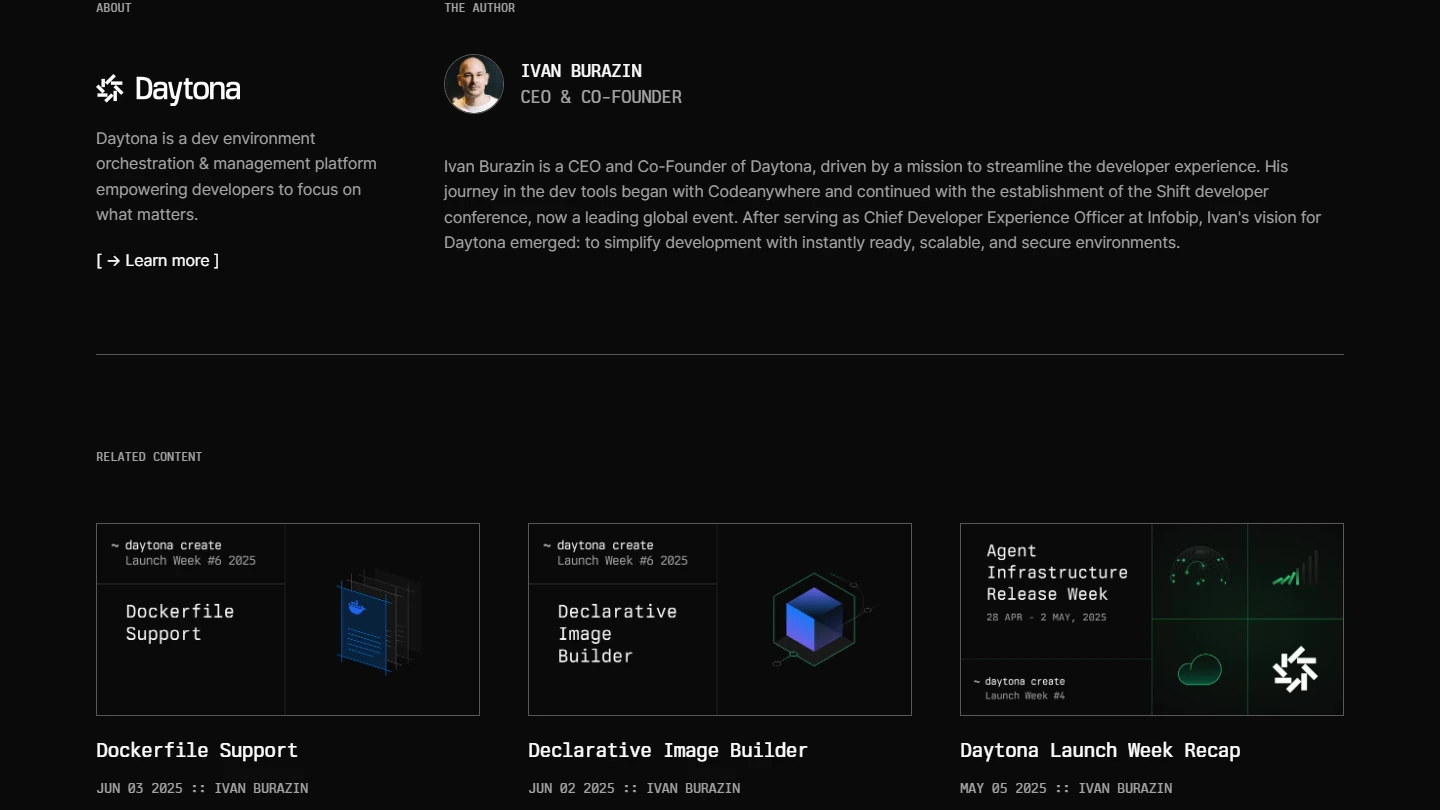Open the Dockerfile Support article title
The height and width of the screenshot is (810, 1440).
(x=197, y=750)
